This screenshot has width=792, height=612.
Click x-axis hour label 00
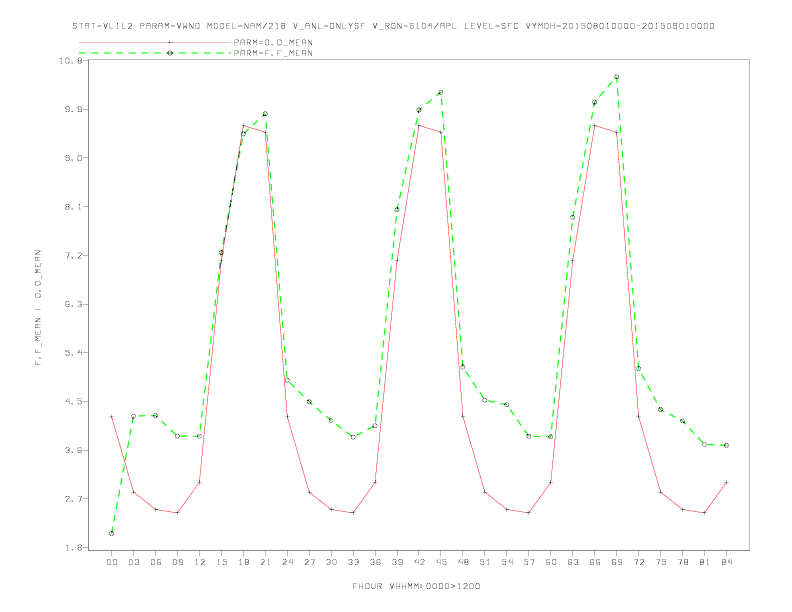coord(112,562)
